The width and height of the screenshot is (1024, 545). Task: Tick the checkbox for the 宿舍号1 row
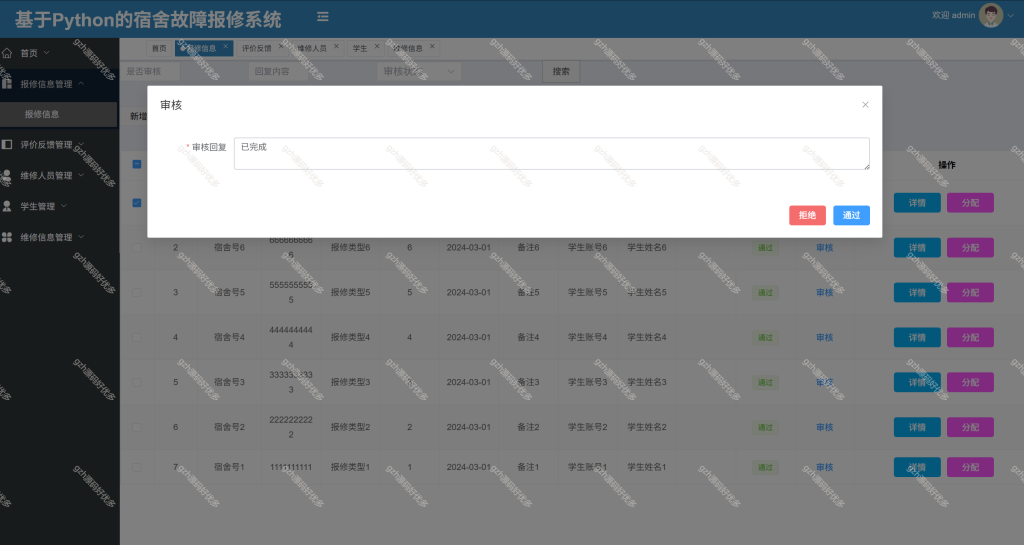pos(136,467)
